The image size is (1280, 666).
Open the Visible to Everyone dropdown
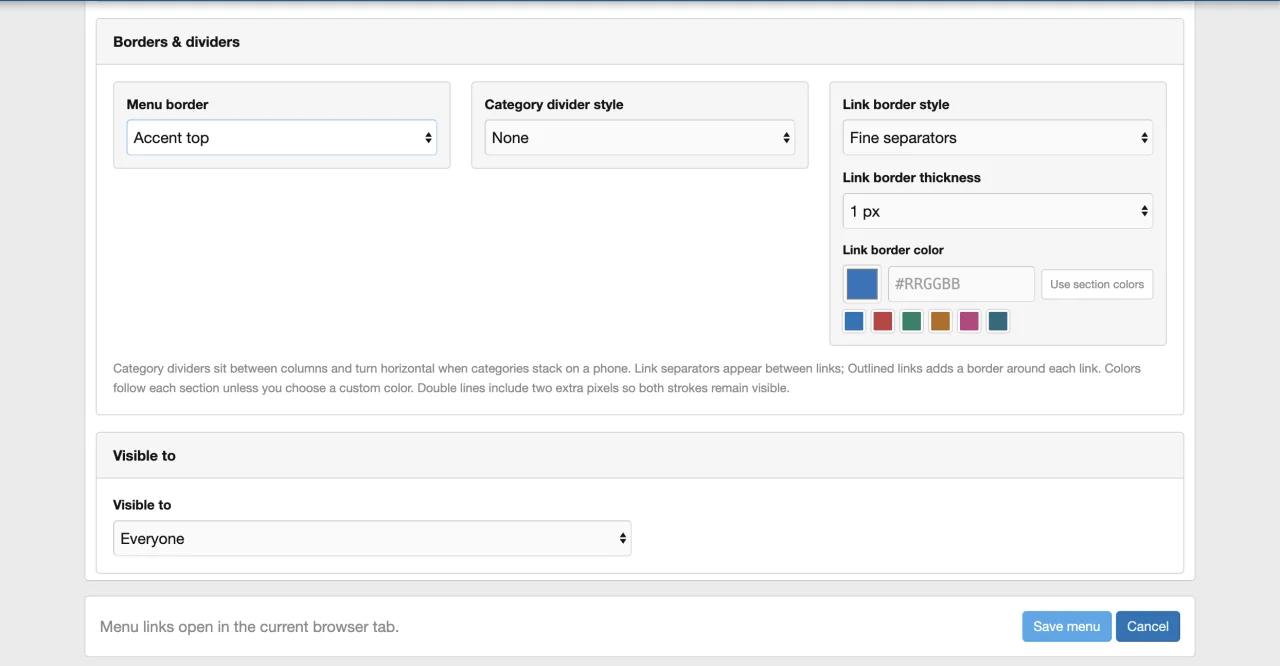point(372,538)
